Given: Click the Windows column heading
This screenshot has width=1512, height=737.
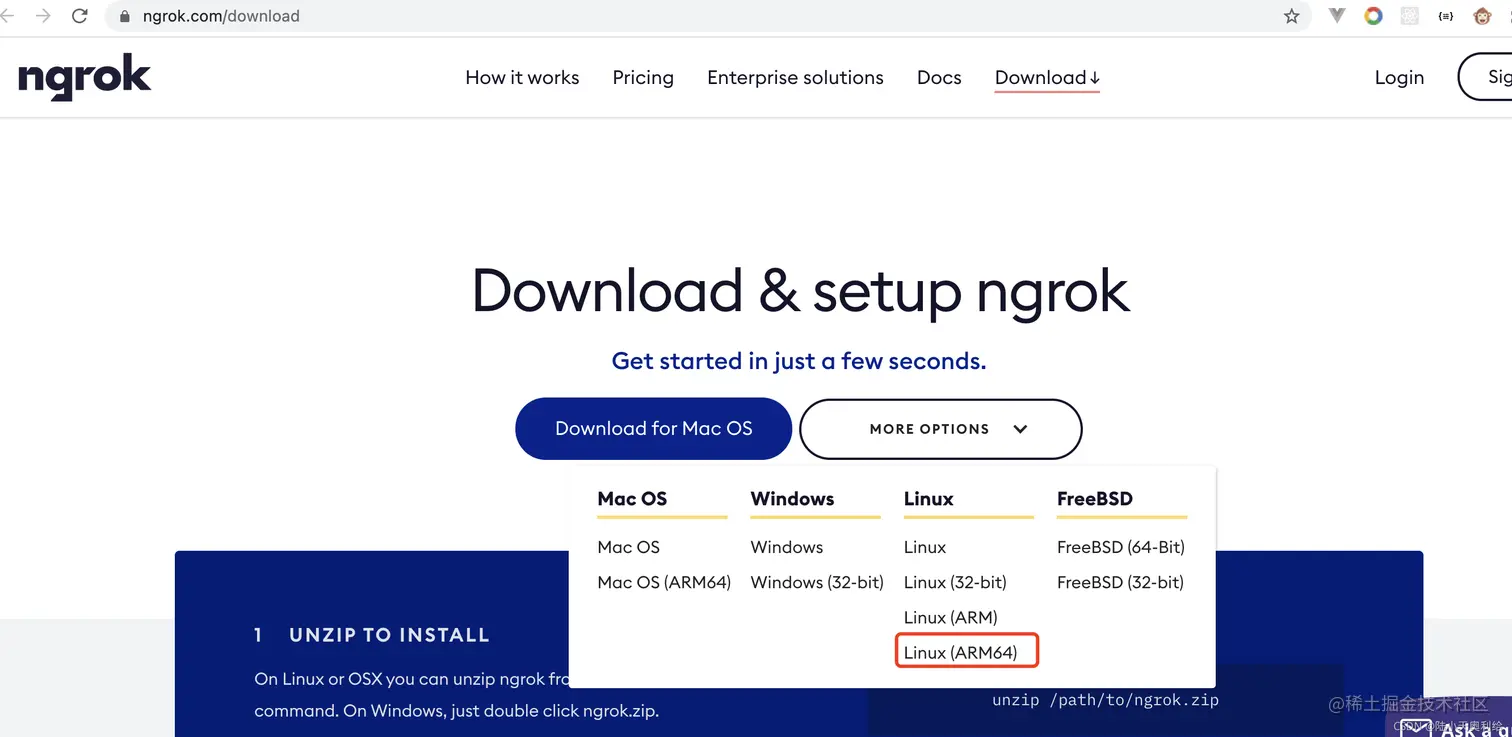Looking at the screenshot, I should point(792,499).
